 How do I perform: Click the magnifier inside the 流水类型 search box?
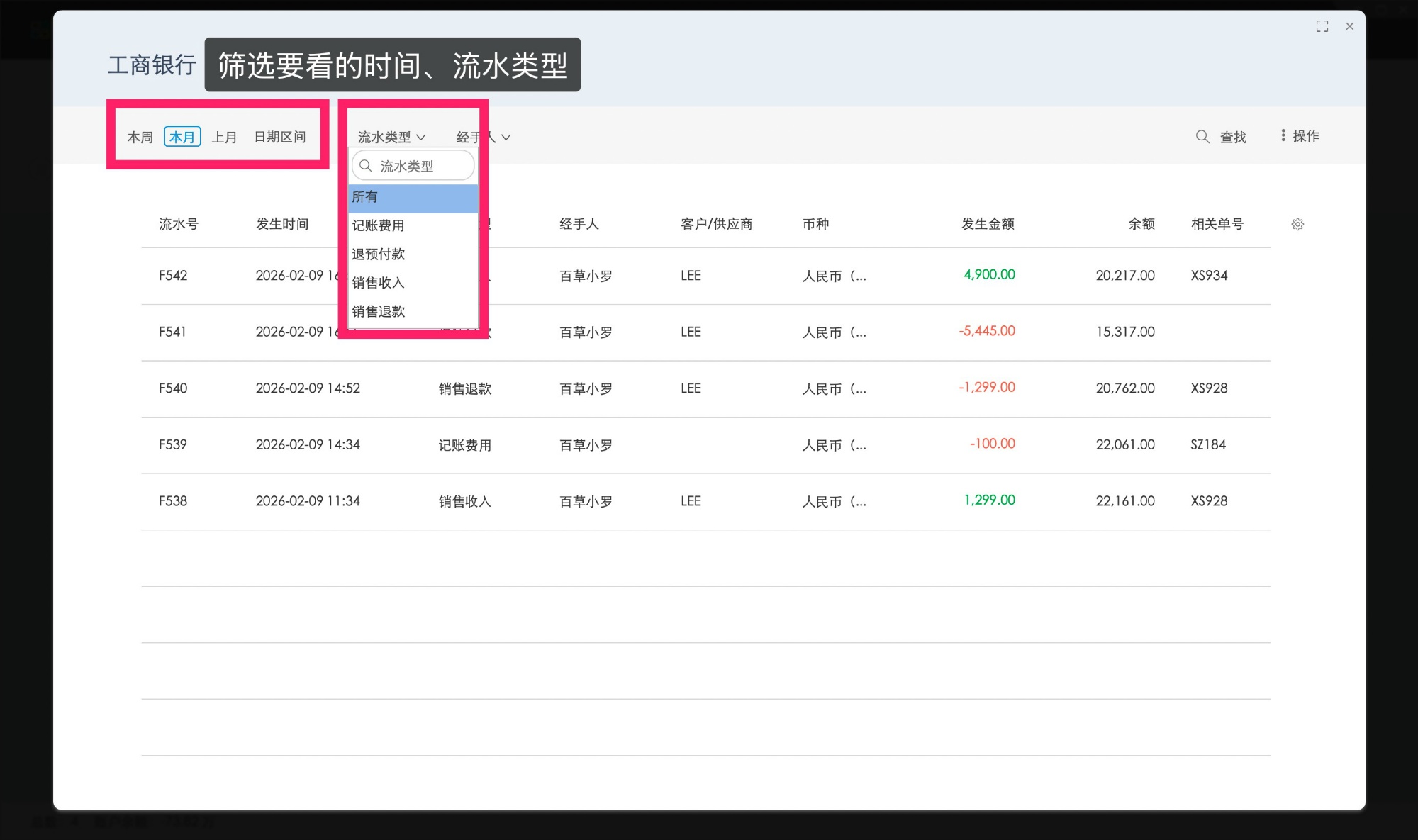[x=366, y=165]
